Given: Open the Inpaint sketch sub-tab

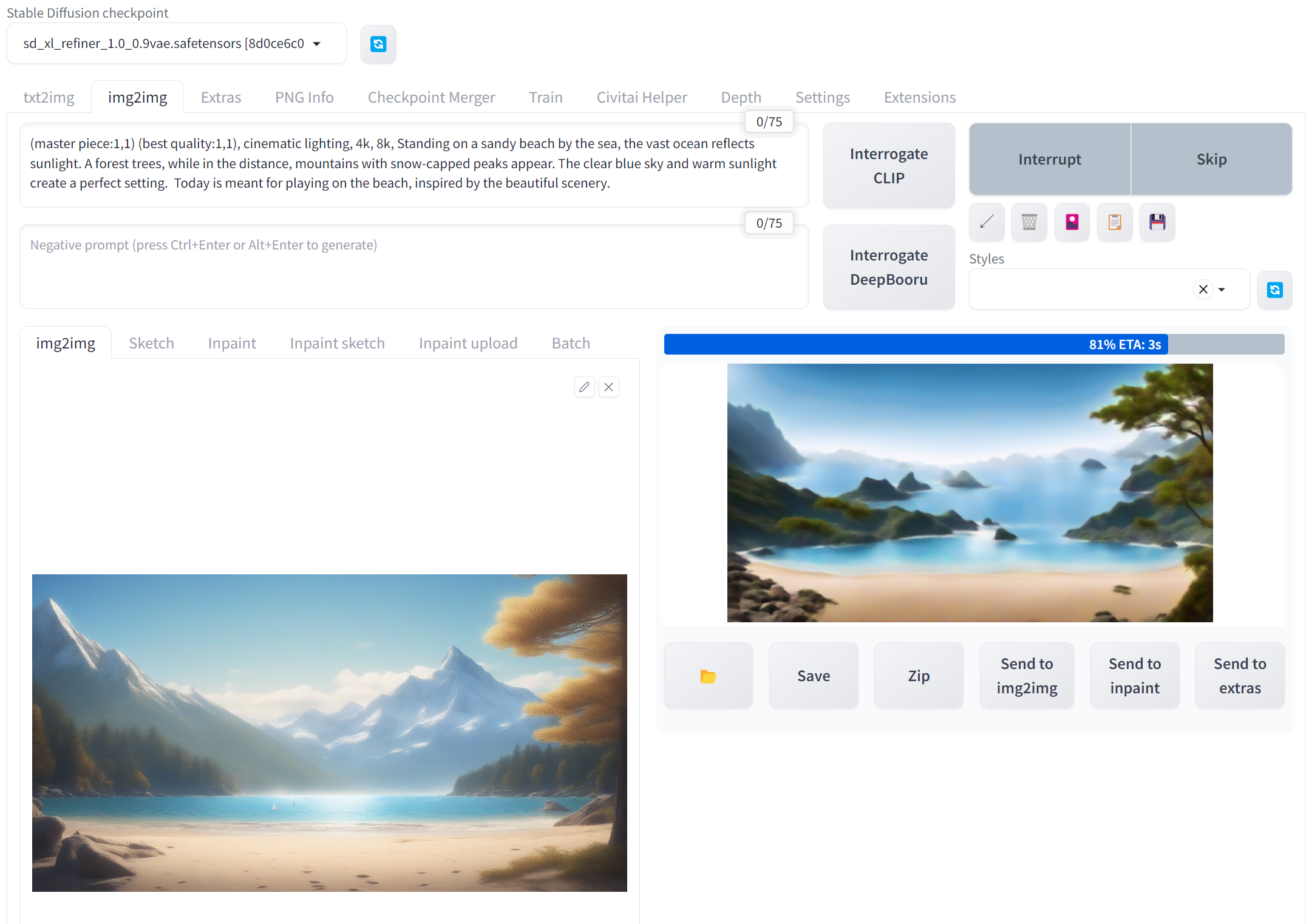Looking at the screenshot, I should coord(338,343).
